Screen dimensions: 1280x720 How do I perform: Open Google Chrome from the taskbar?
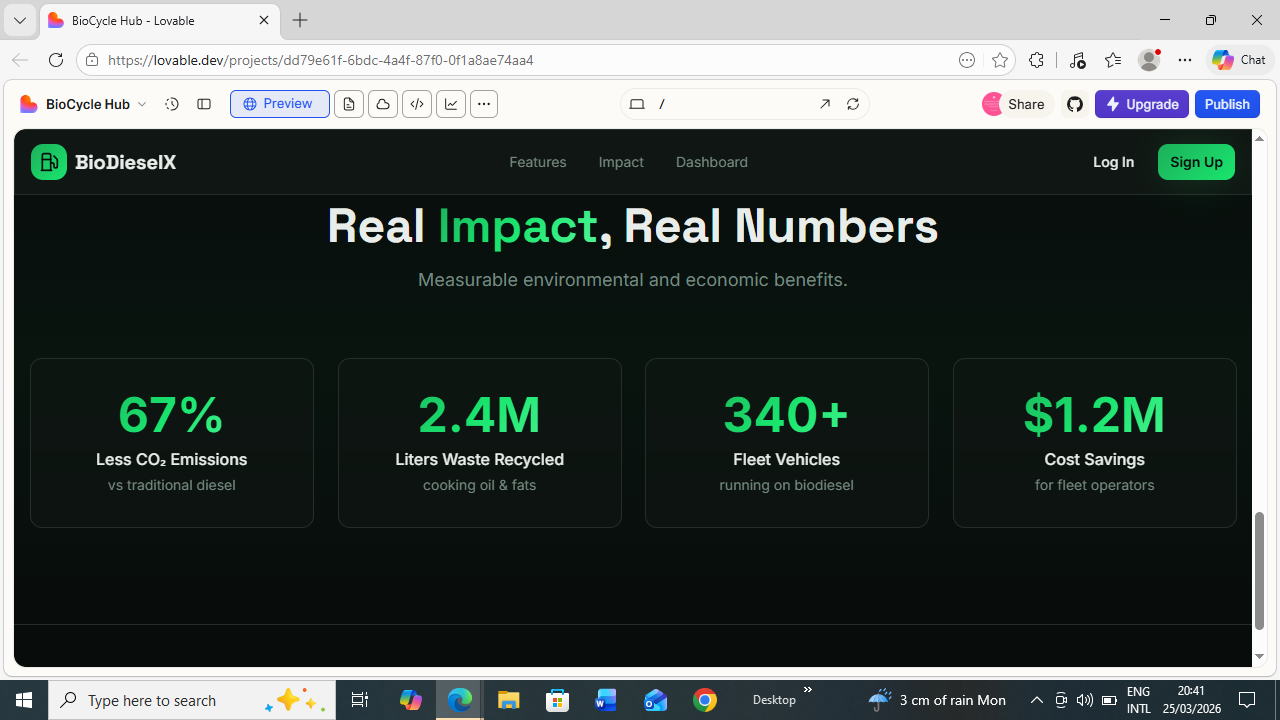click(705, 700)
